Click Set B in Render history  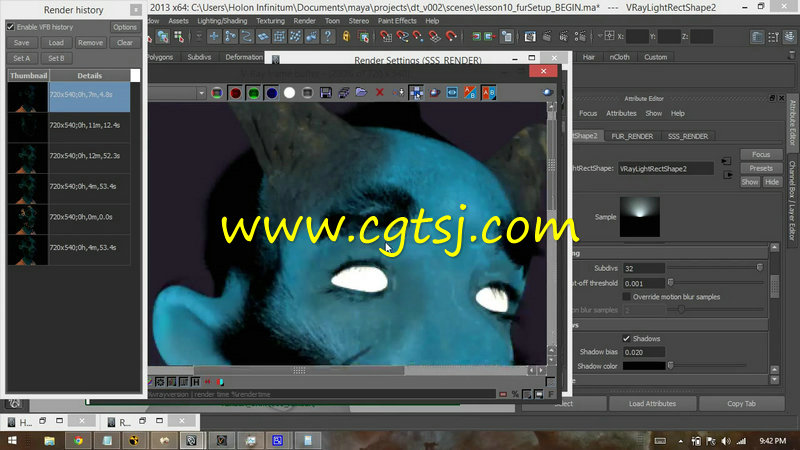[56, 58]
